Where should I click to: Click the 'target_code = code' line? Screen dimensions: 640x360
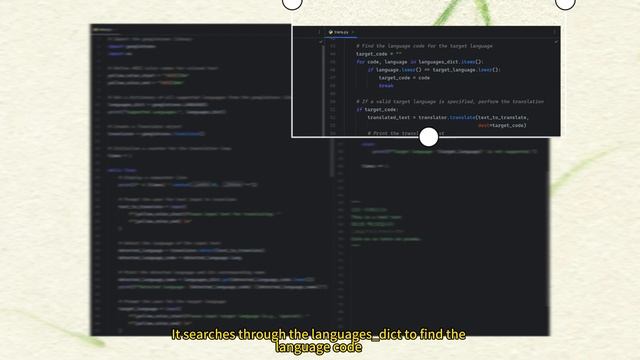pyautogui.click(x=404, y=78)
